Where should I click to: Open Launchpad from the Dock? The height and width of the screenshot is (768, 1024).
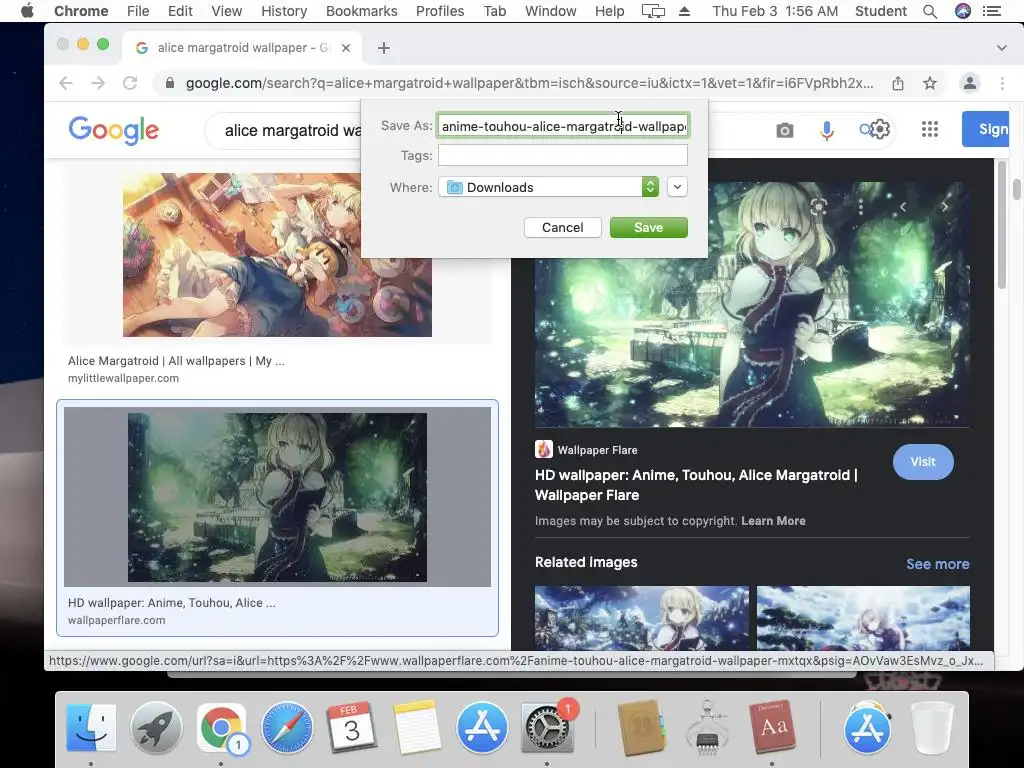[x=156, y=727]
